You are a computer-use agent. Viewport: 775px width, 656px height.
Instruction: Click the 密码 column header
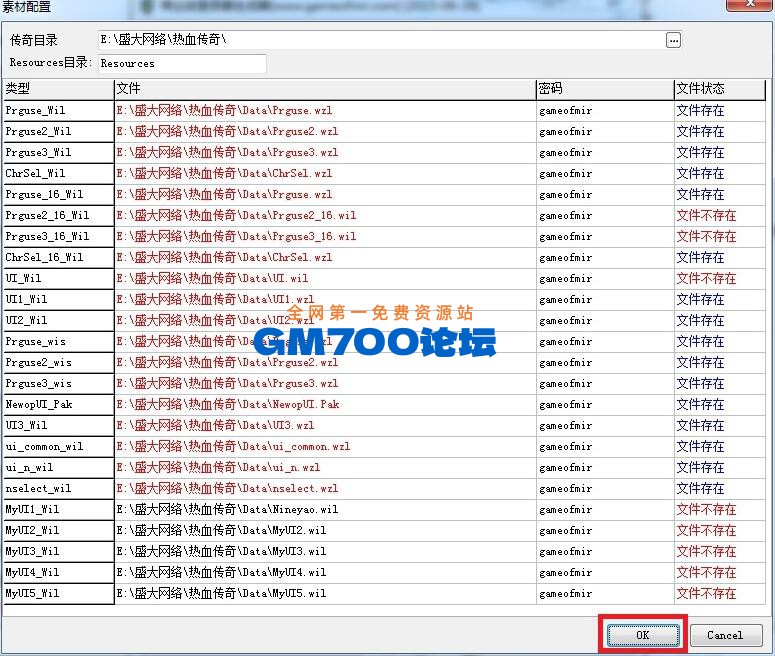[x=603, y=89]
